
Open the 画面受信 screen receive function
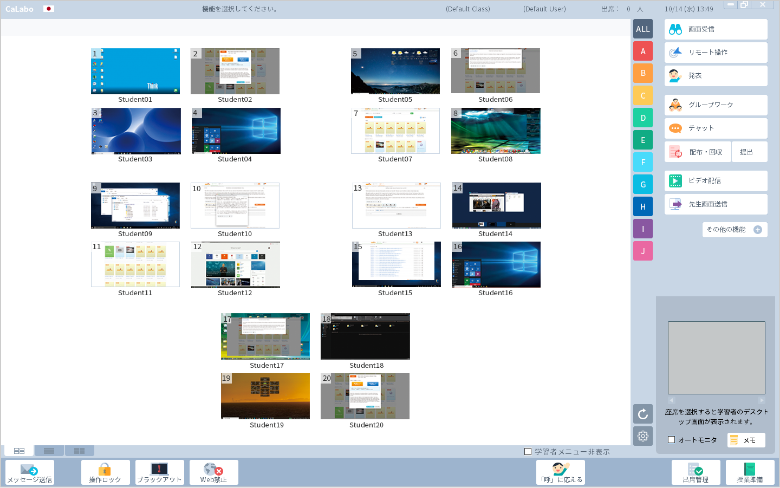pos(716,29)
